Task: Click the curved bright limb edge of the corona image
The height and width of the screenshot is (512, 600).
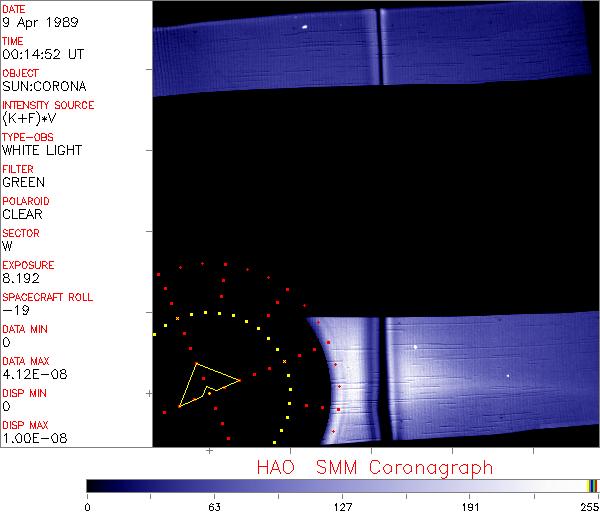Action: [325, 380]
